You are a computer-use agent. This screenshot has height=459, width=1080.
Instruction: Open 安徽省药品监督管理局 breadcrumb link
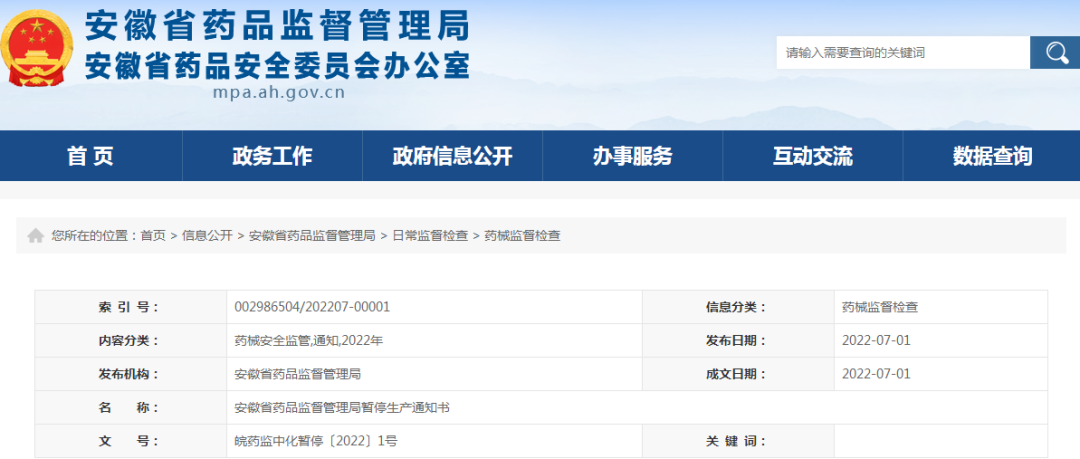coord(312,236)
